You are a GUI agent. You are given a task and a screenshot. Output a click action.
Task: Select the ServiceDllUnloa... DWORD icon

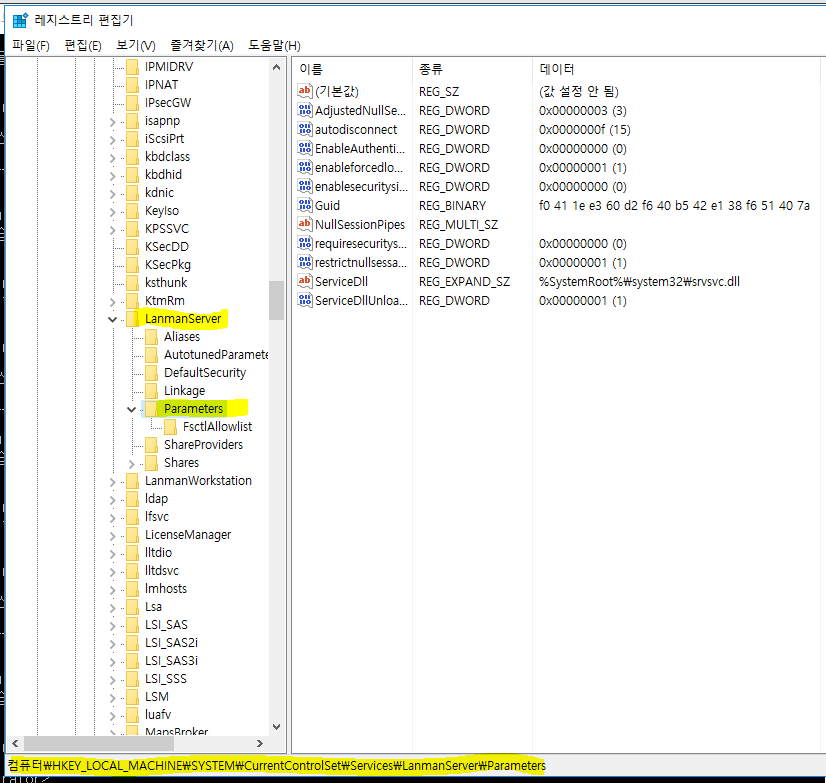point(304,300)
